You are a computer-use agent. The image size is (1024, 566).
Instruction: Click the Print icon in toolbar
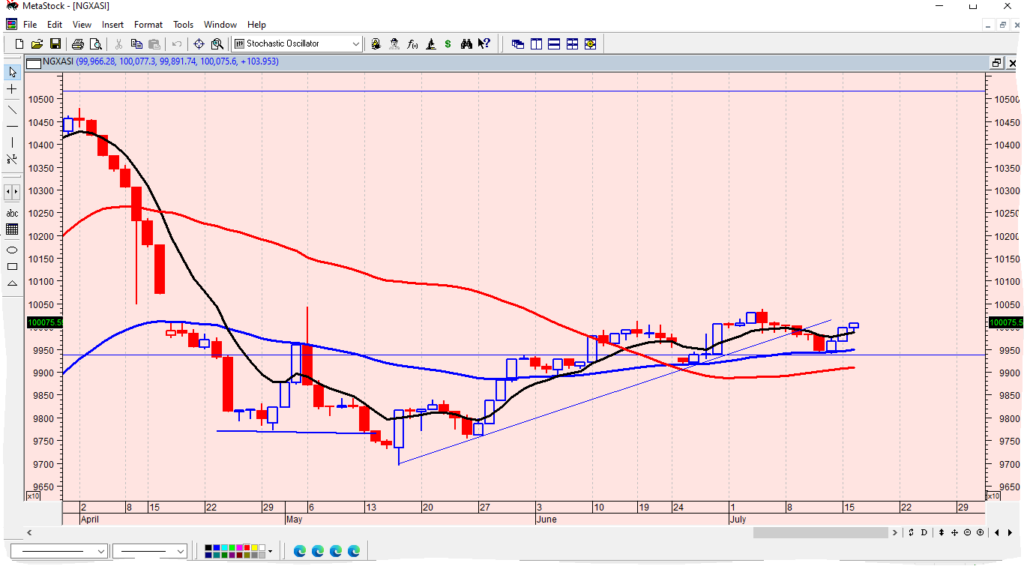tap(78, 44)
